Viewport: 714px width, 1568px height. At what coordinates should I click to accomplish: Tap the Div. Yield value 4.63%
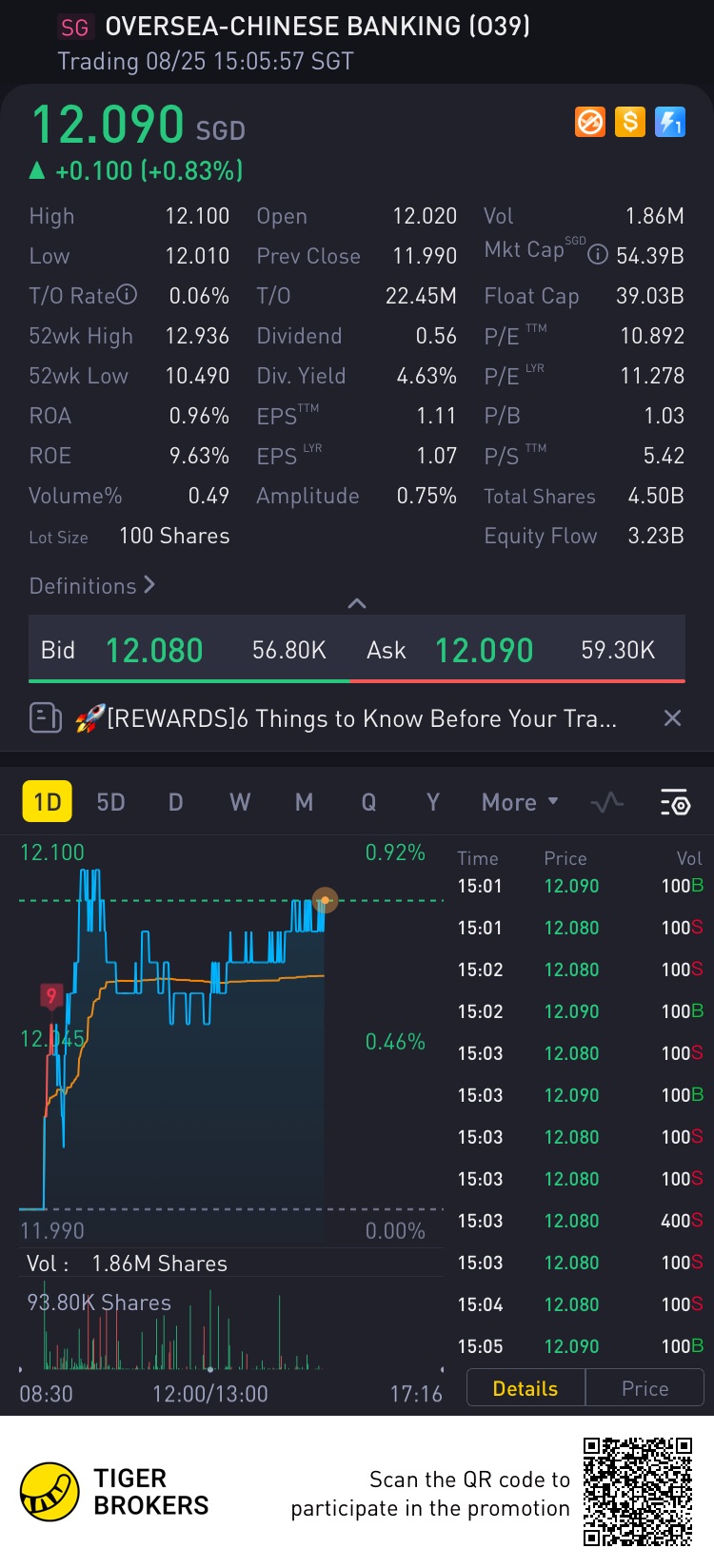[x=426, y=376]
